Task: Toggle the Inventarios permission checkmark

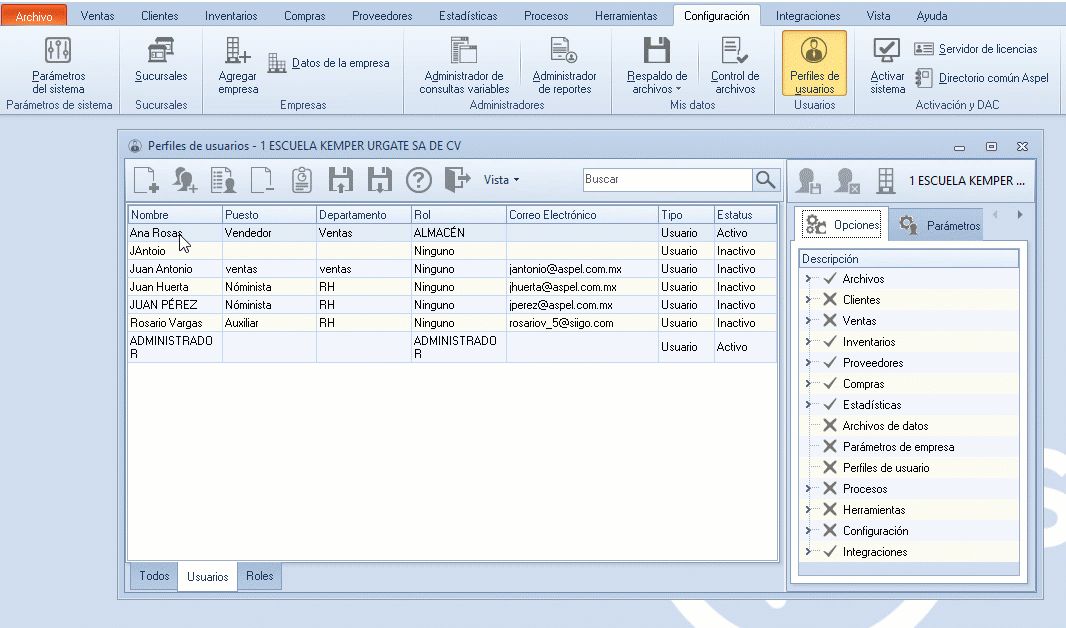Action: point(829,342)
